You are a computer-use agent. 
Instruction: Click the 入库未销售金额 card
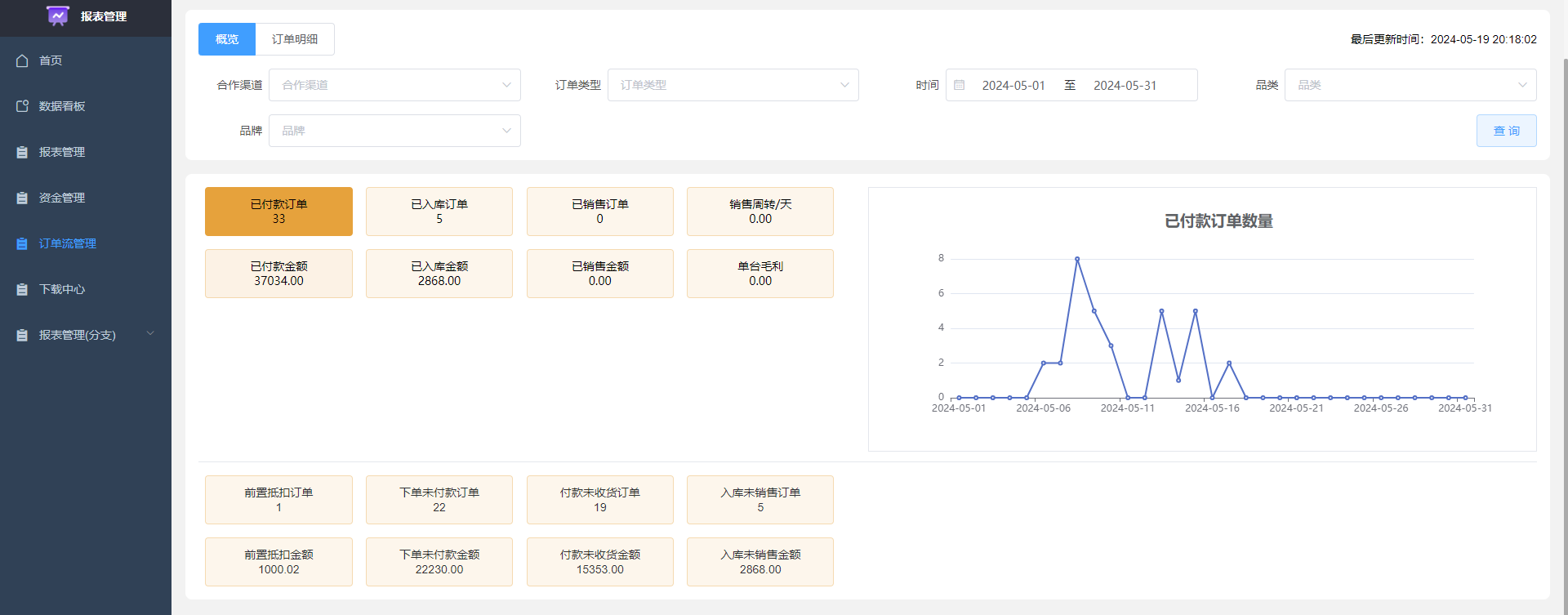click(x=760, y=562)
